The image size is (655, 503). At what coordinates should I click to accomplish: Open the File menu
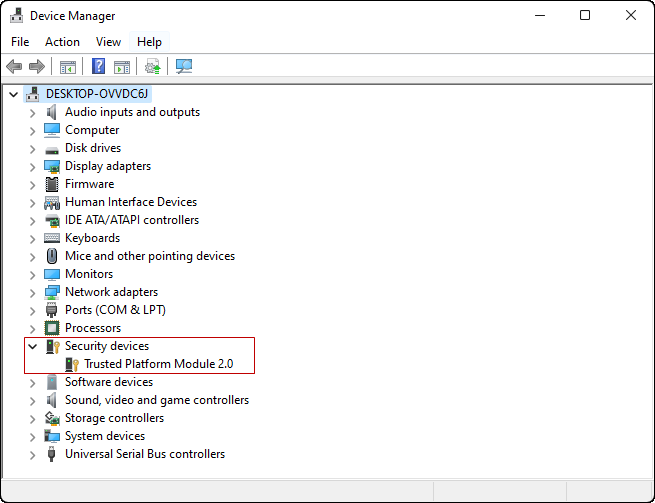pyautogui.click(x=20, y=42)
